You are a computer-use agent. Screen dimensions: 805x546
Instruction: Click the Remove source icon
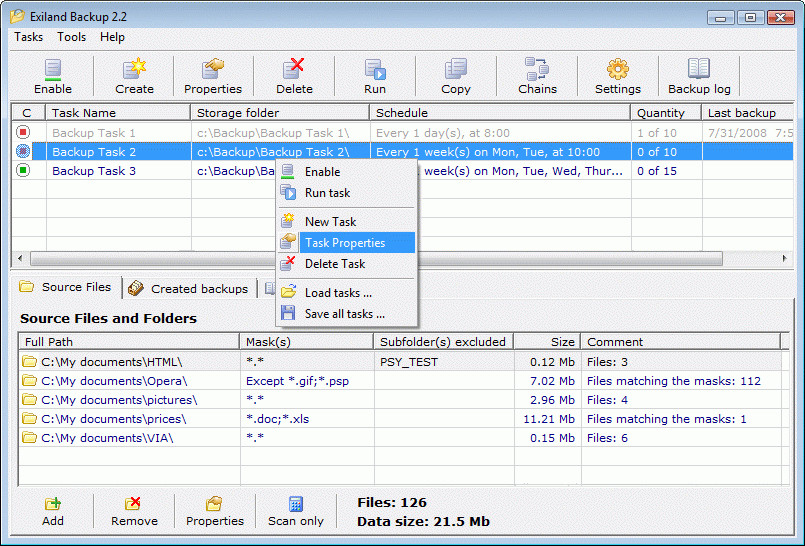(133, 503)
